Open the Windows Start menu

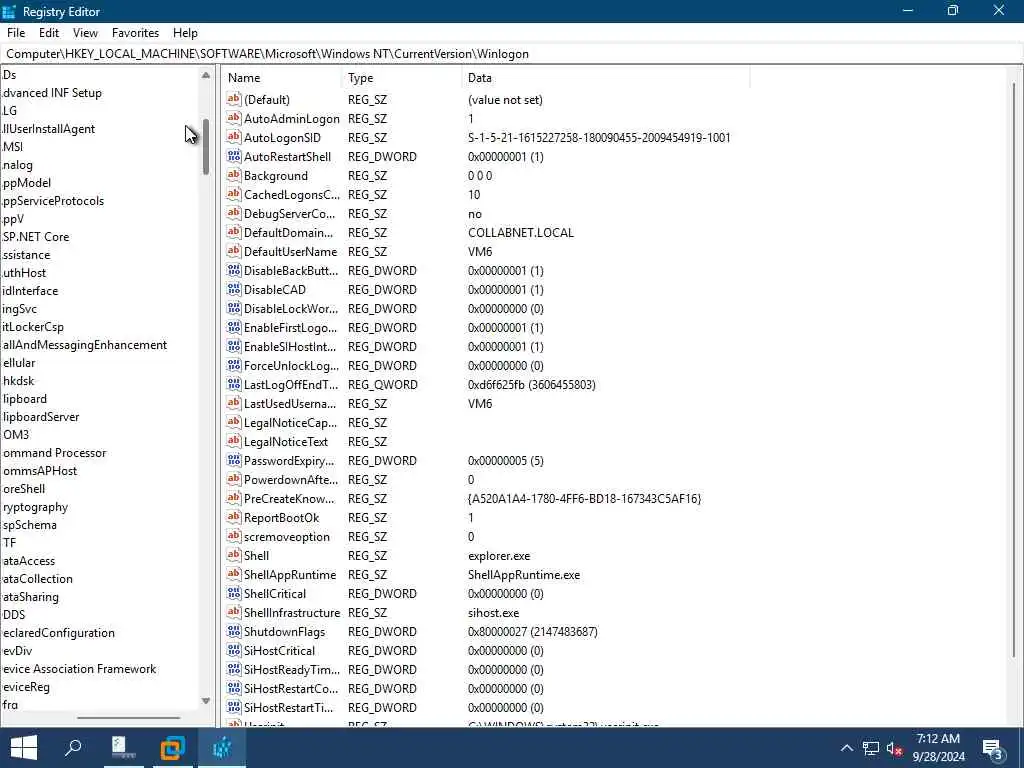pos(24,748)
